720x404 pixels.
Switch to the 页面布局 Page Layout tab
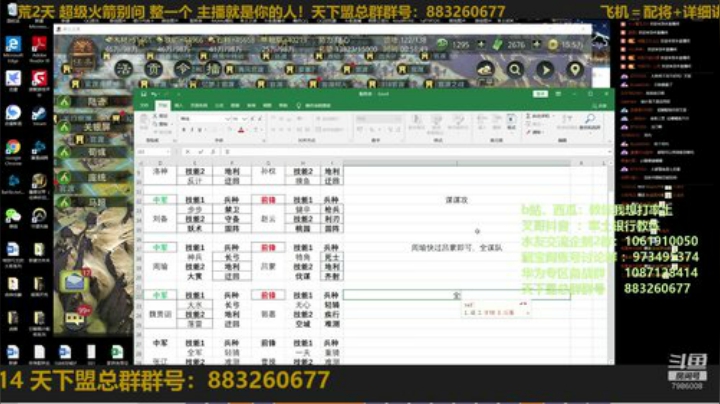(x=199, y=106)
